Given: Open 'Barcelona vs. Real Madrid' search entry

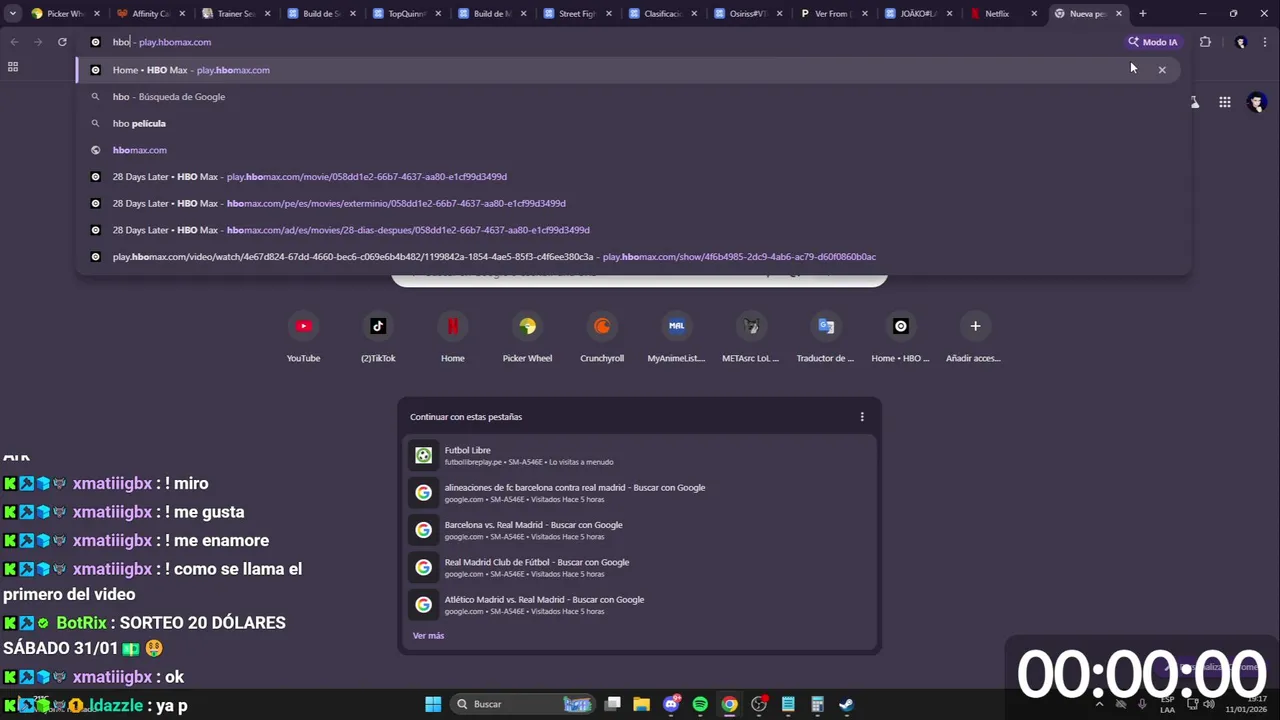Looking at the screenshot, I should point(639,530).
